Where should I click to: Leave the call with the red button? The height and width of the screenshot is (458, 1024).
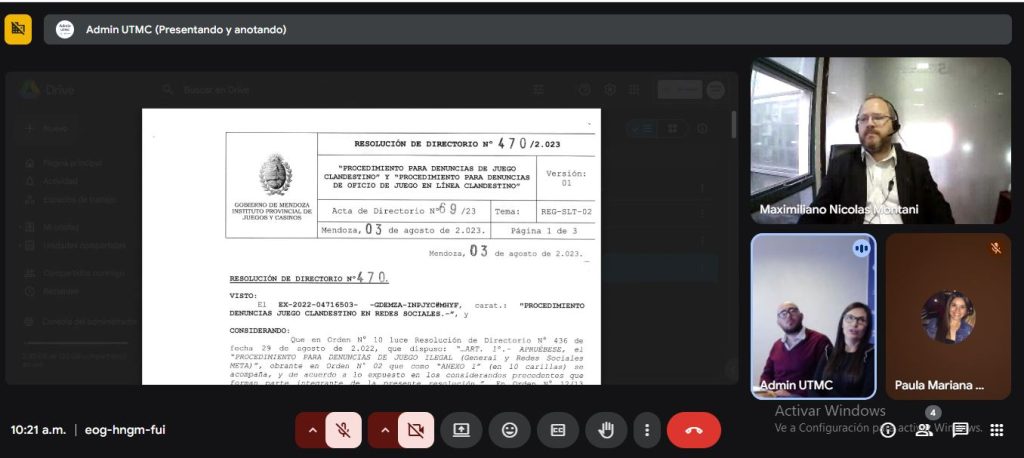[694, 430]
